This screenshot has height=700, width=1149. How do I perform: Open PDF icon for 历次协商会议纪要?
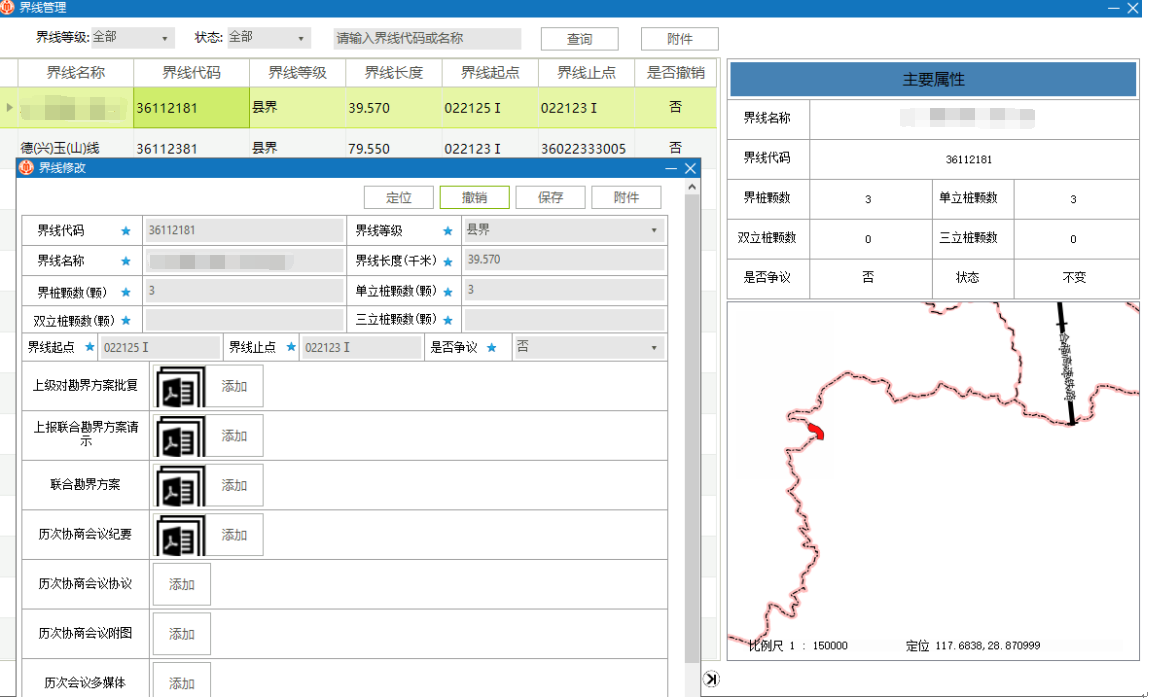tap(179, 536)
